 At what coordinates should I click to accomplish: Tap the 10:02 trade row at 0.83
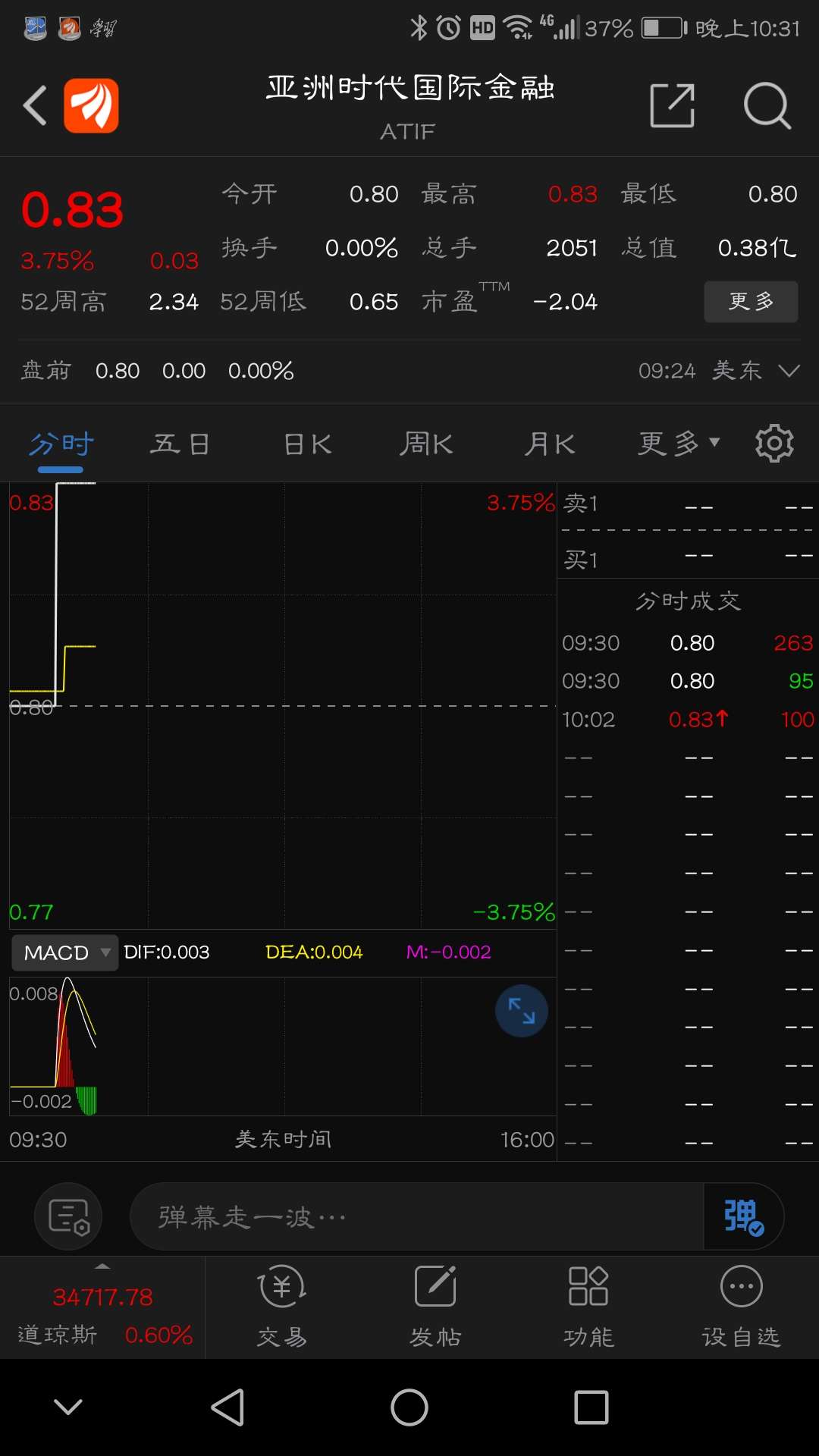688,719
